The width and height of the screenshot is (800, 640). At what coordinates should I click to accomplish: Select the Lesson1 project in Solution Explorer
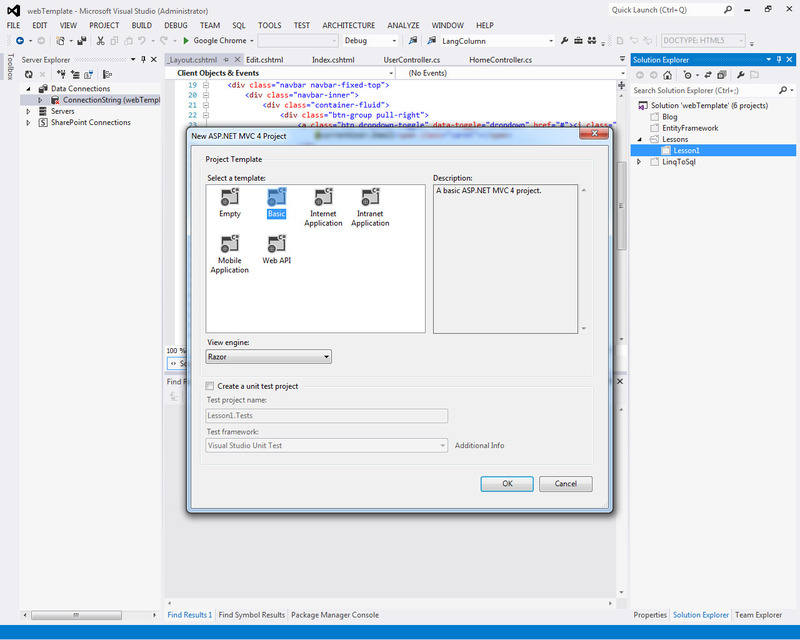tap(713, 151)
